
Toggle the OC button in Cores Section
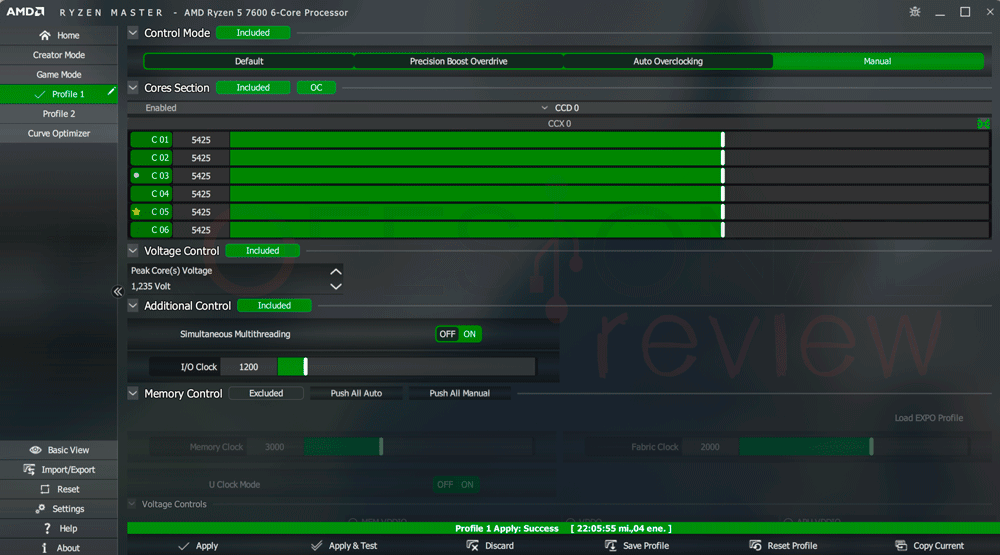point(316,87)
